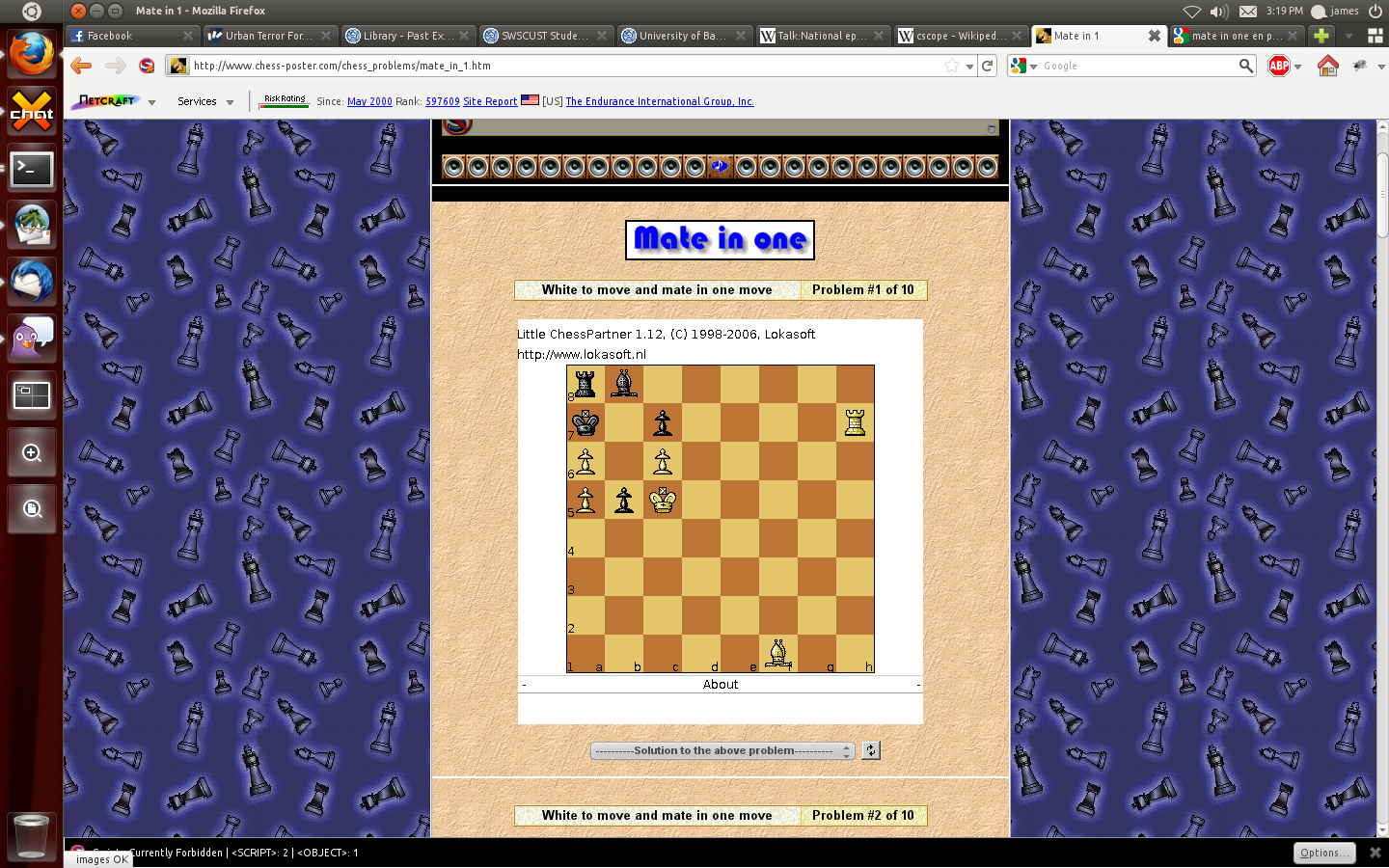Click the Options button in the status bar
This screenshot has width=1389, height=868.
pyautogui.click(x=1323, y=853)
